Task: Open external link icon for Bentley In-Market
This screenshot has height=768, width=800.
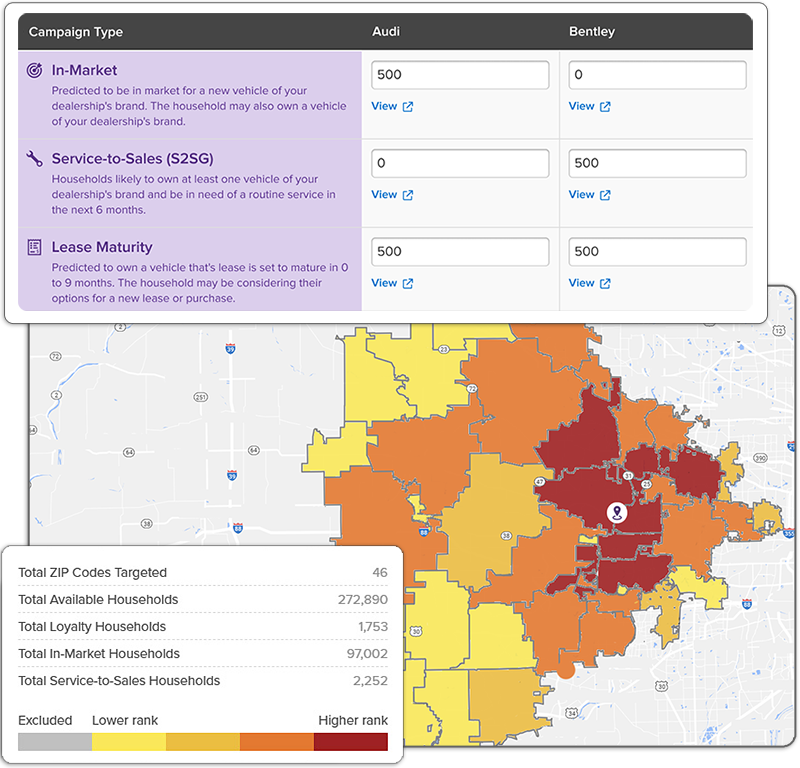Action: 605,107
